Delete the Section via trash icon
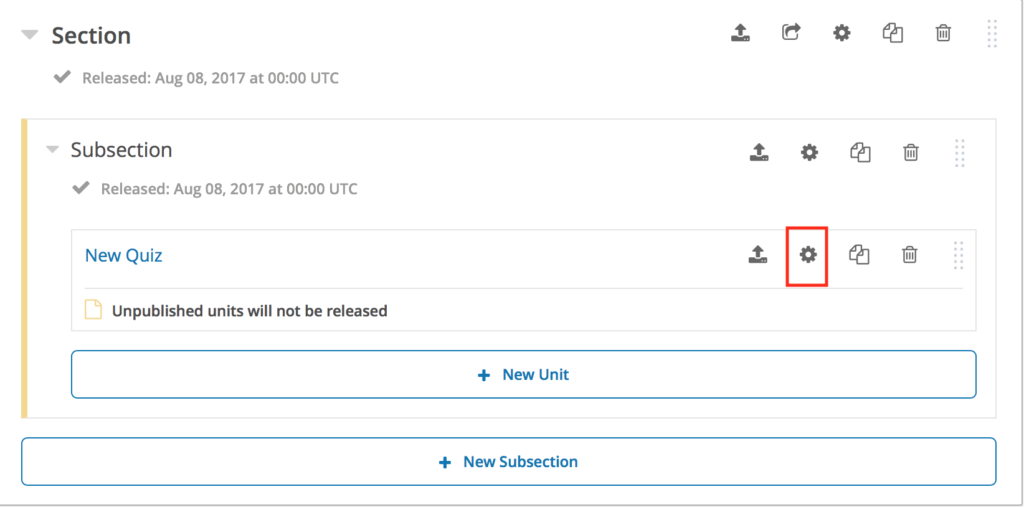Image resolution: width=1024 pixels, height=507 pixels. (943, 33)
